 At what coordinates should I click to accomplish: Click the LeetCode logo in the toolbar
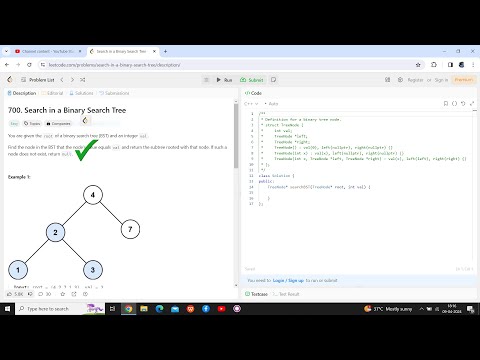10,80
